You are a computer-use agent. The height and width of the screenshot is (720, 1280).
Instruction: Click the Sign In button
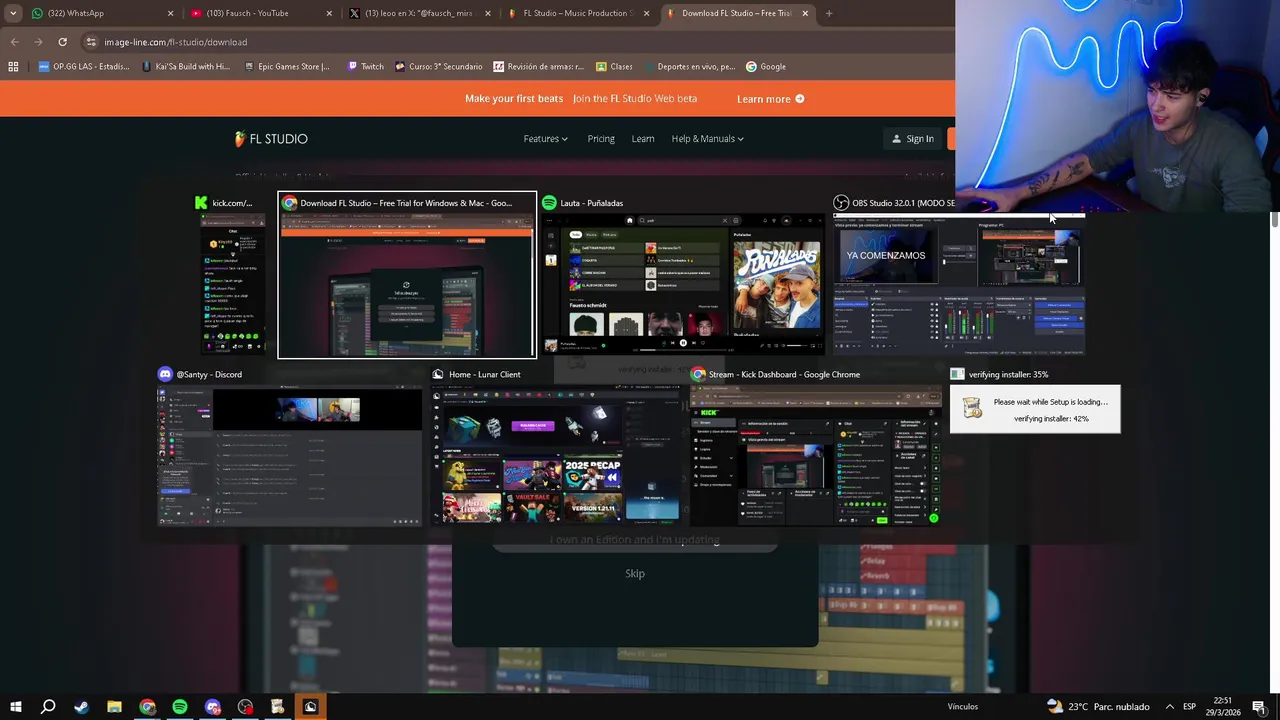point(913,139)
